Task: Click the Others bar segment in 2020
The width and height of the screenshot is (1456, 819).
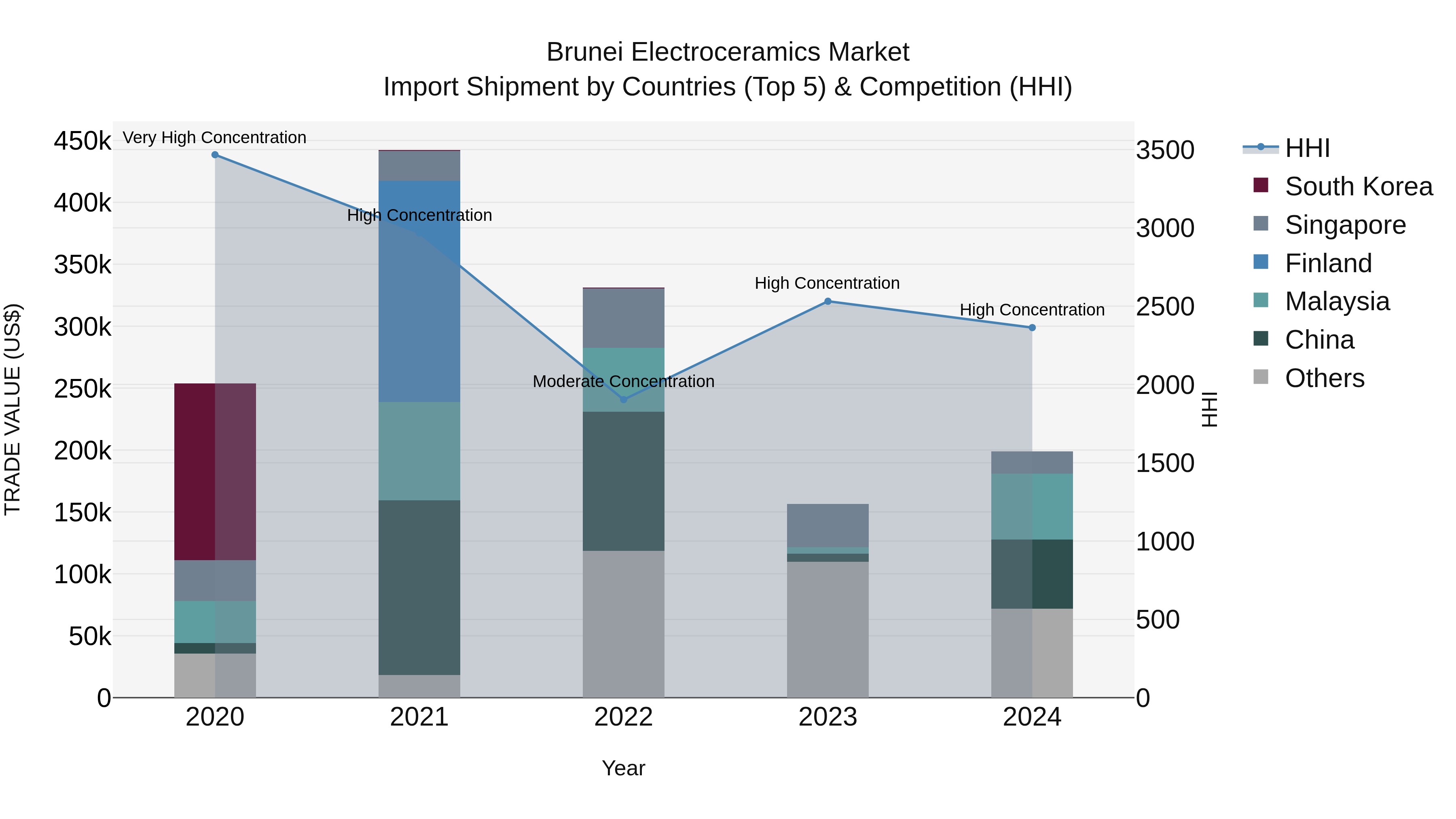Action: 215,676
